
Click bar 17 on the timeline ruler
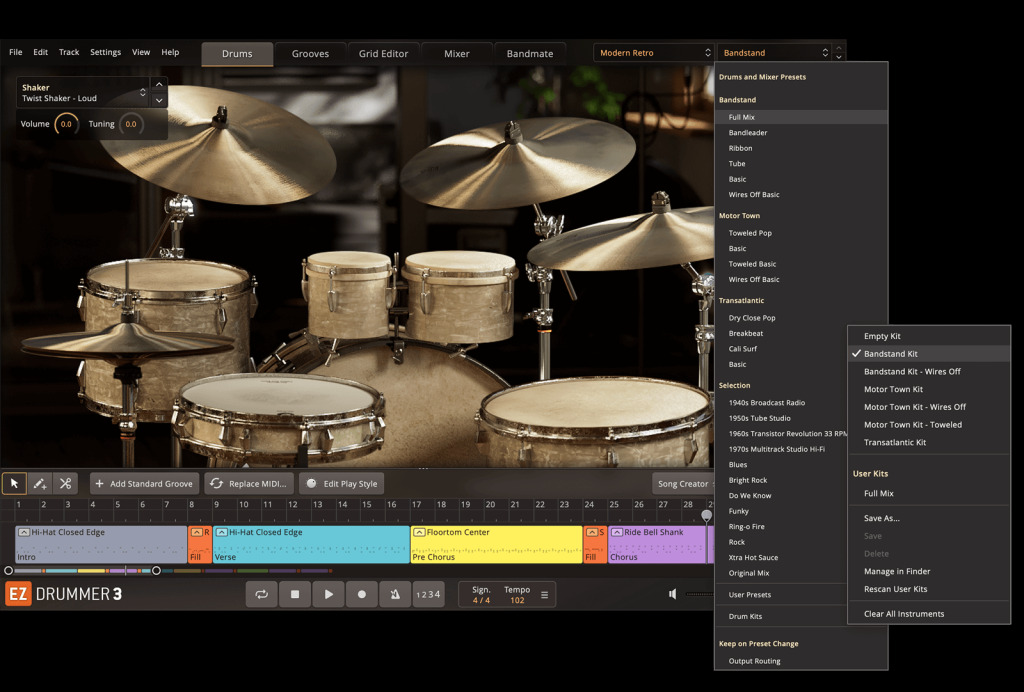pyautogui.click(x=416, y=505)
